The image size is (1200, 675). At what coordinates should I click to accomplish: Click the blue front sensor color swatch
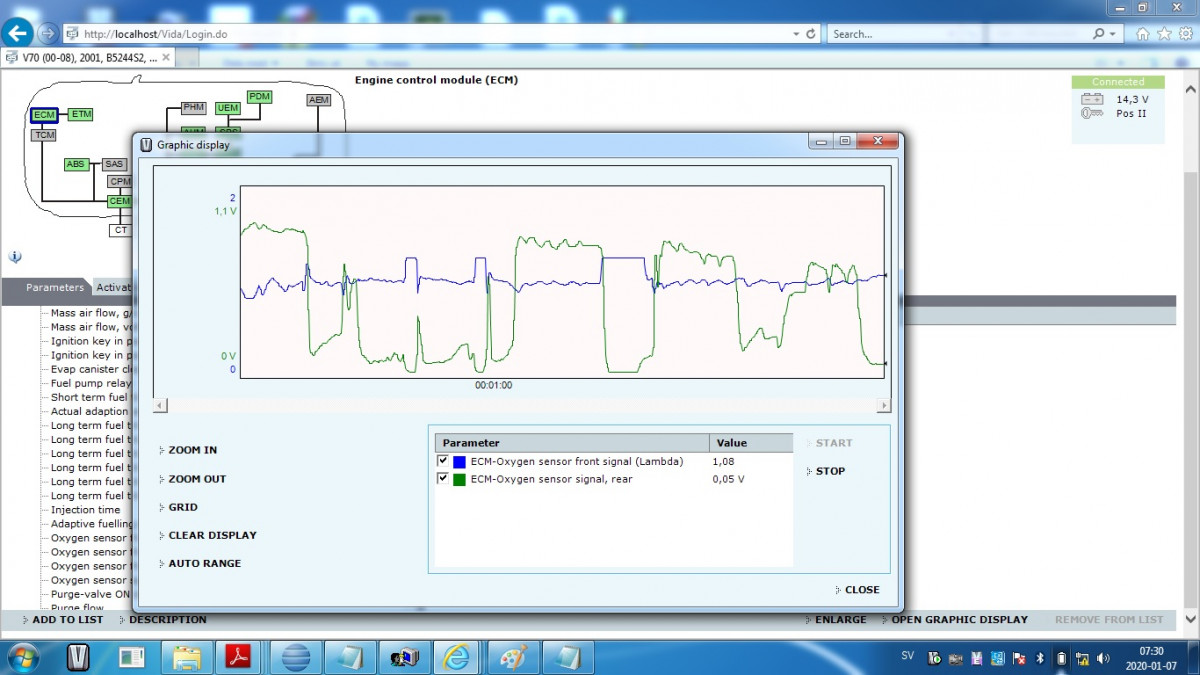click(460, 462)
